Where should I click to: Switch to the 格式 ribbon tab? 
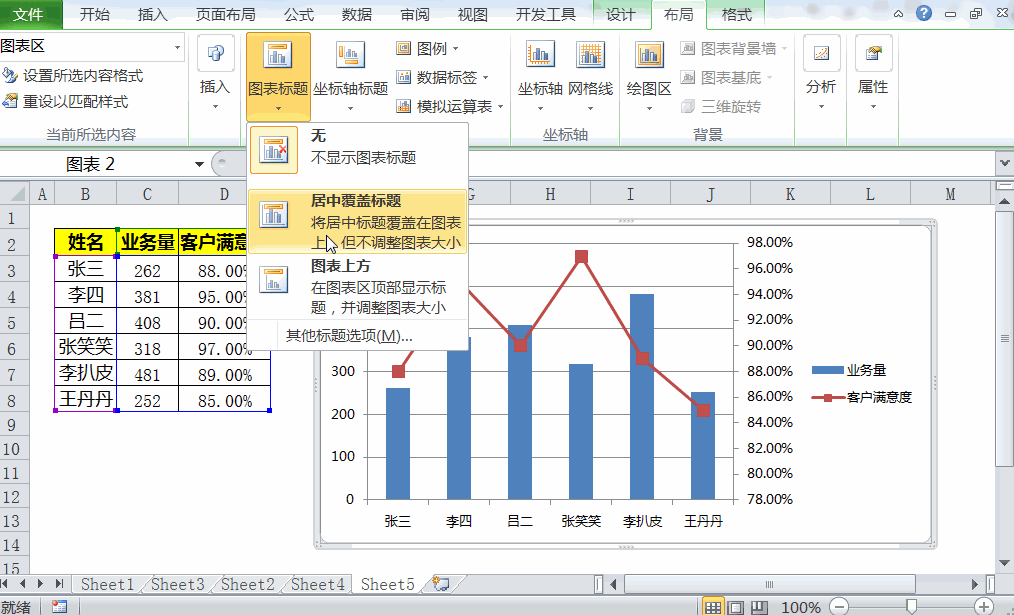(735, 15)
